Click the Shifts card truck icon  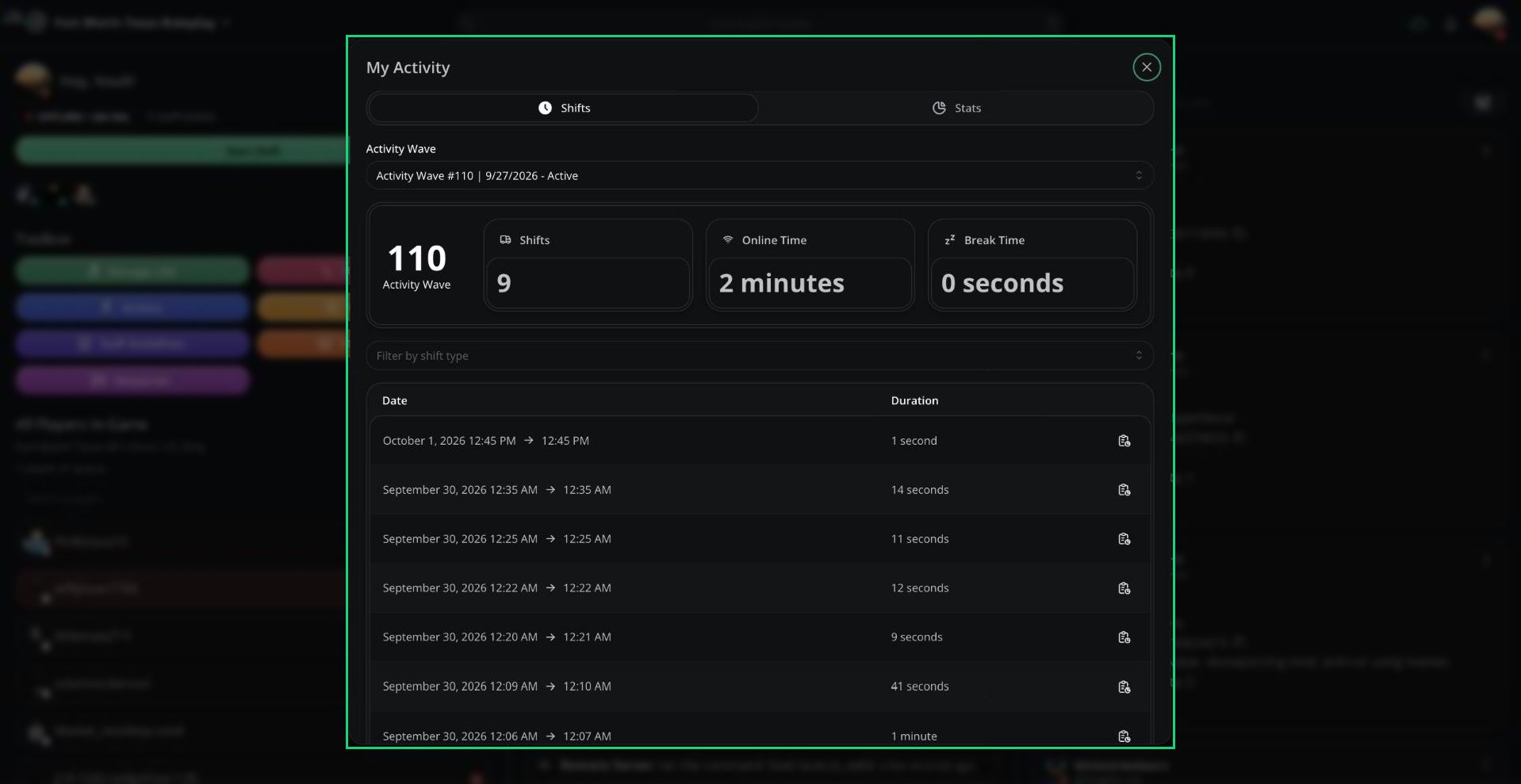click(x=505, y=239)
